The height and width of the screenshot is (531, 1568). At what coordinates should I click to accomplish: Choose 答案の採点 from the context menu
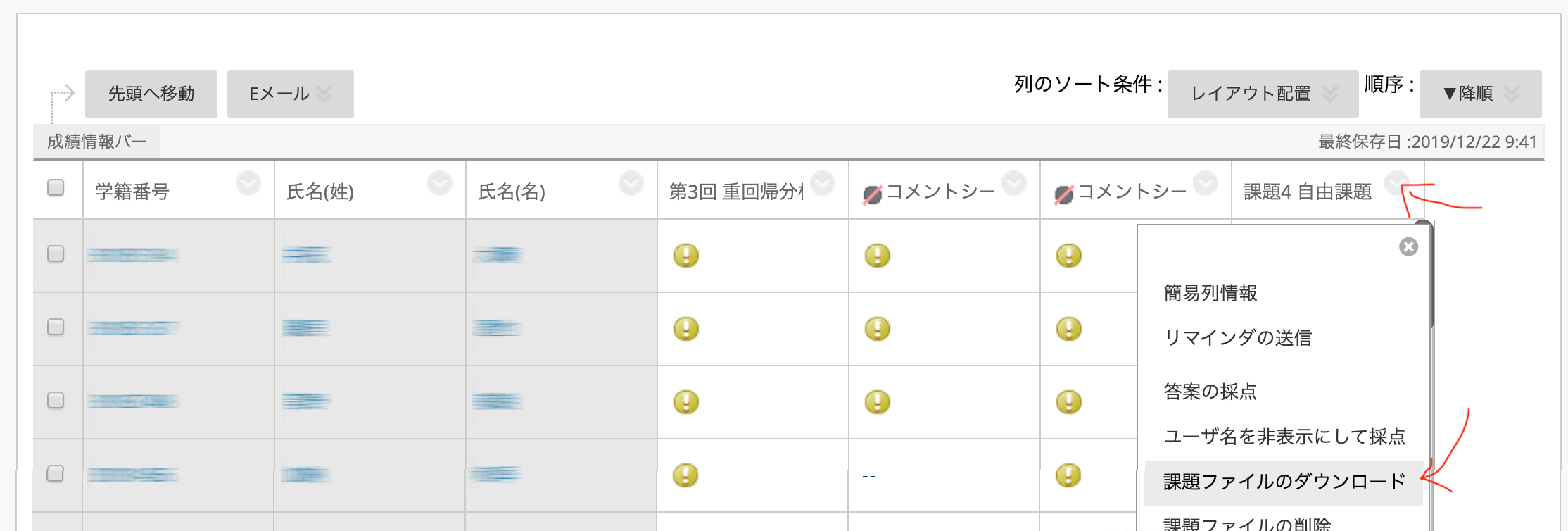point(1210,392)
